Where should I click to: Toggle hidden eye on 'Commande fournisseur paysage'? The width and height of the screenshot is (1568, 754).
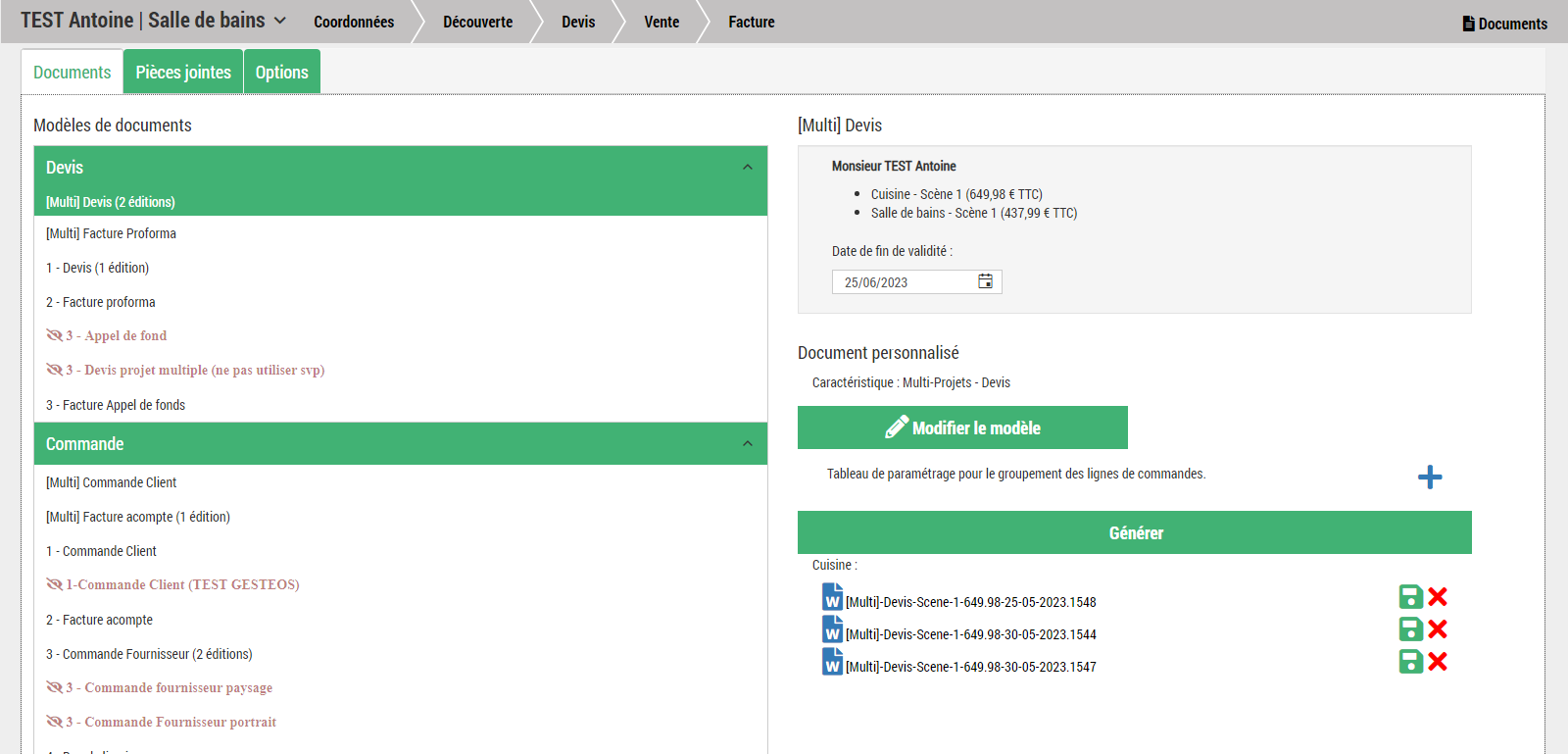click(54, 687)
